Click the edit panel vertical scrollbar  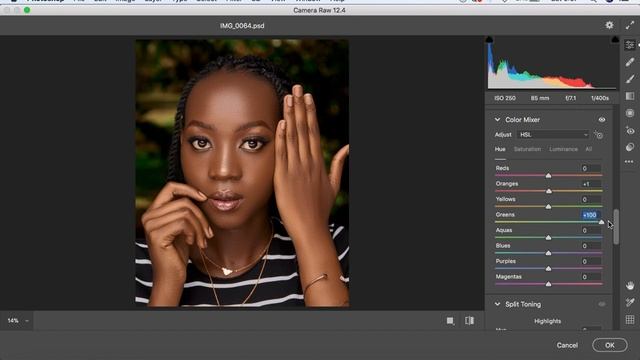pos(616,227)
